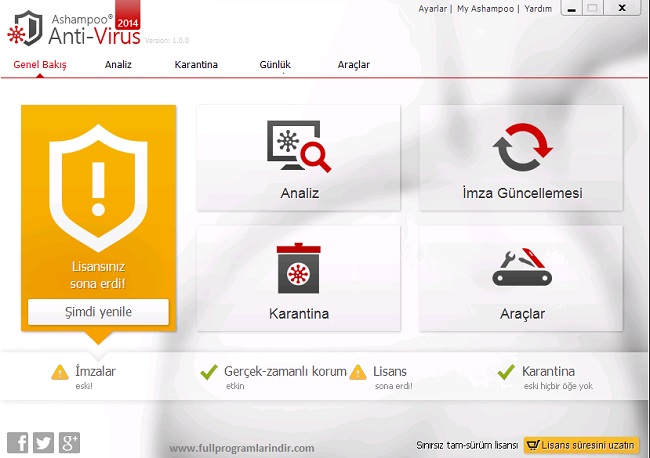Select the Gerçek-zamanlı korum status label
650x458 pixels.
point(285,371)
